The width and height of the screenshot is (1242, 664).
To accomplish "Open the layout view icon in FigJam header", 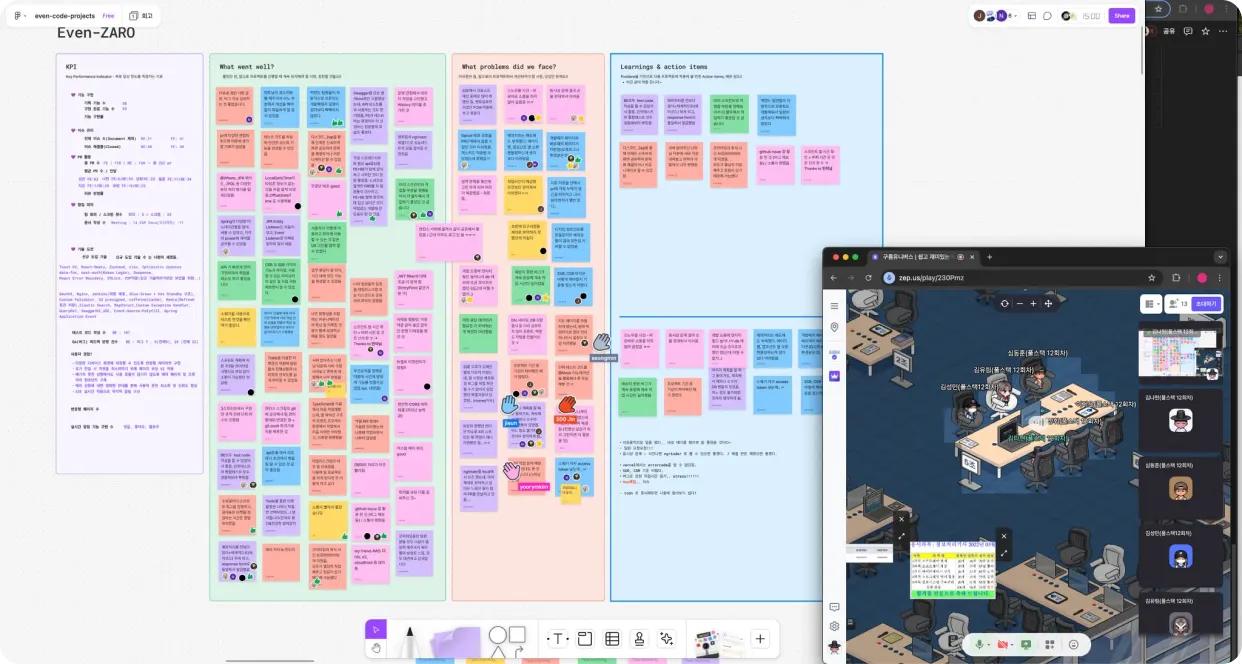I will 1031,16.
